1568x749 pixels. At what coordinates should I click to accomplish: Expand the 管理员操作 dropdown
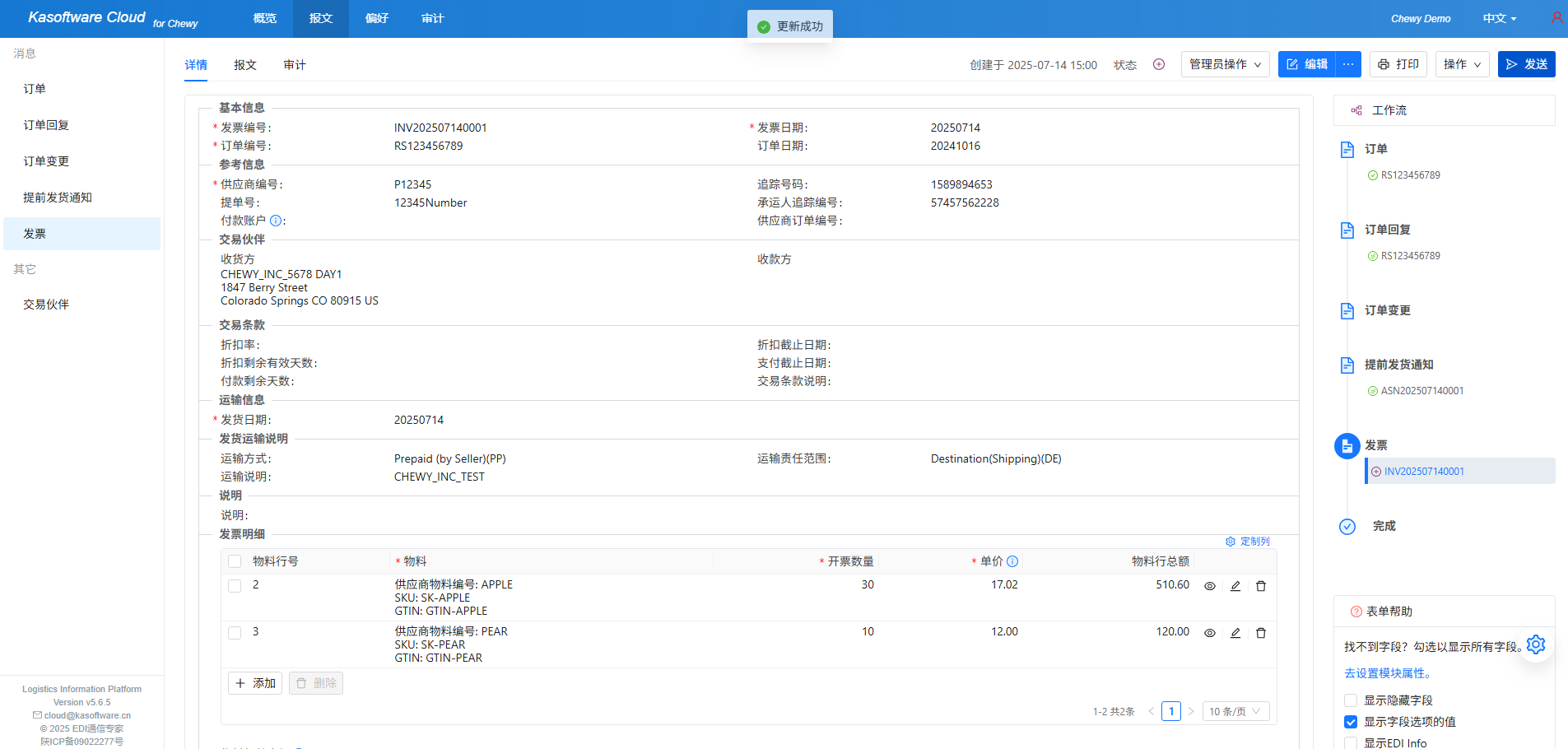pyautogui.click(x=1225, y=64)
